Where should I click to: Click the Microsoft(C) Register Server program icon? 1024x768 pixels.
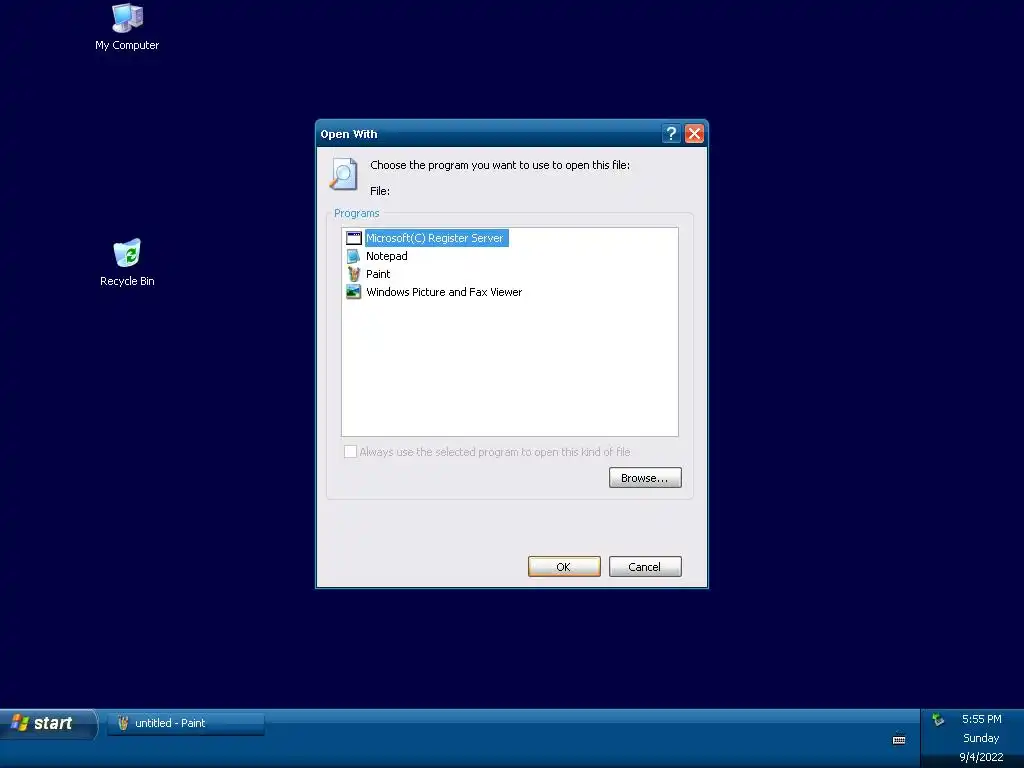[x=354, y=238]
